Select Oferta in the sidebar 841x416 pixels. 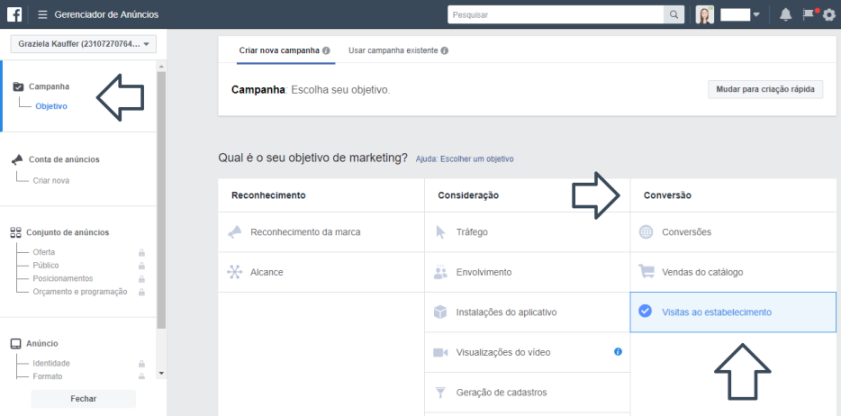click(44, 252)
